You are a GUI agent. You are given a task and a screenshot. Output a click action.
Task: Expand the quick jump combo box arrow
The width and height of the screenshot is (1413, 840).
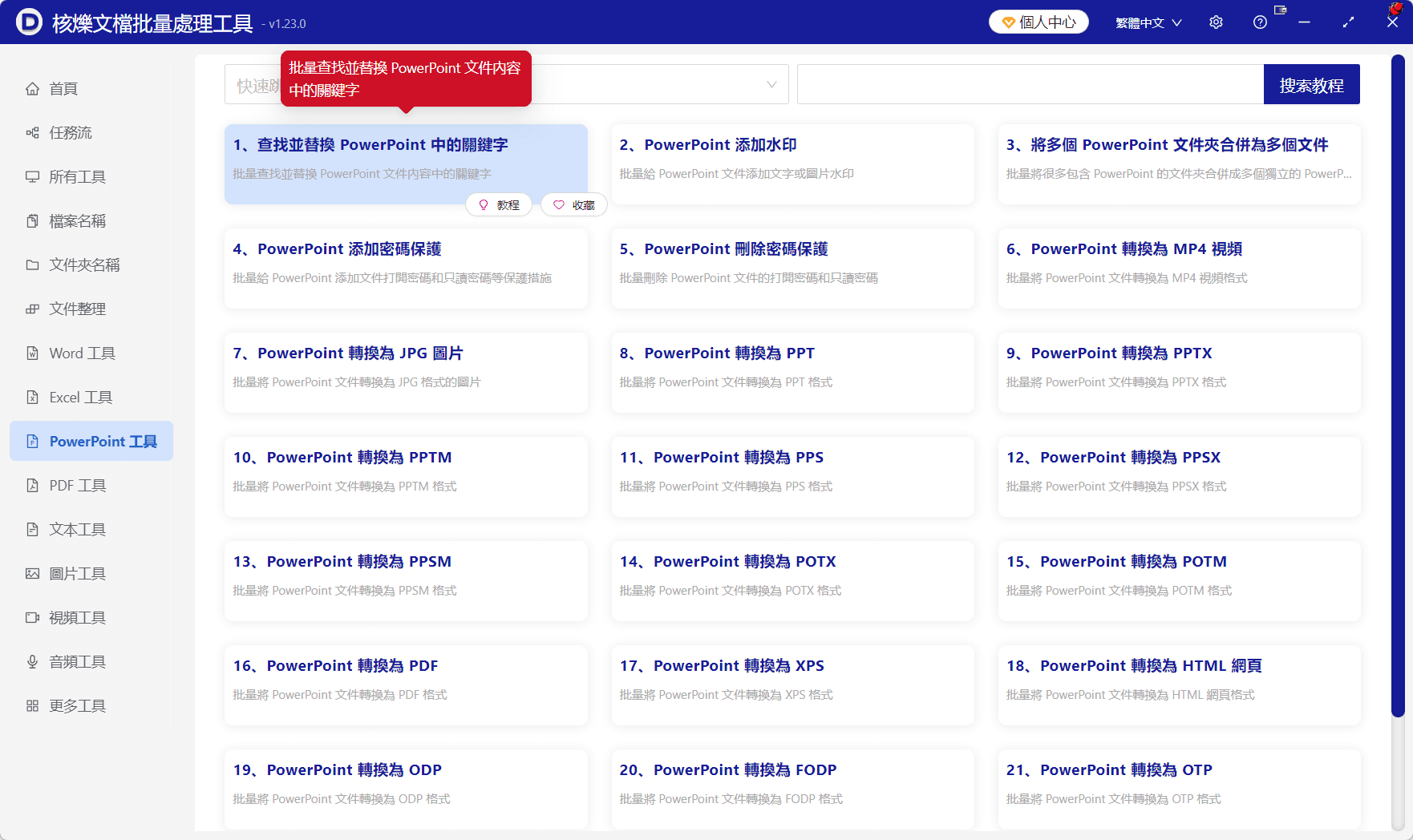771,84
